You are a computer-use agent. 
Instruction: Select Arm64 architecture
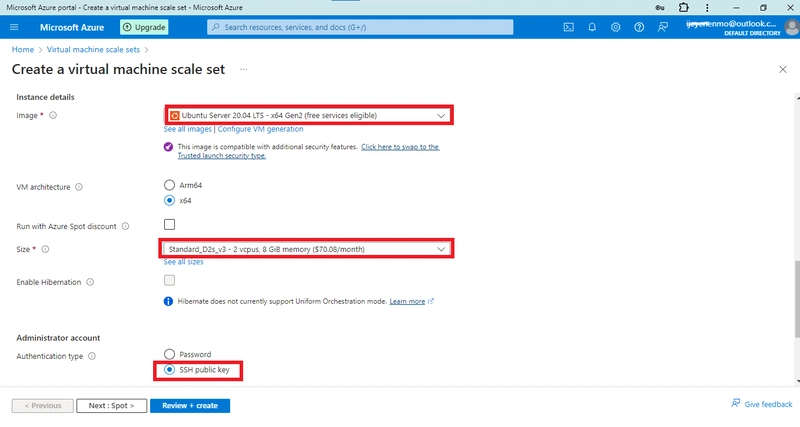169,185
